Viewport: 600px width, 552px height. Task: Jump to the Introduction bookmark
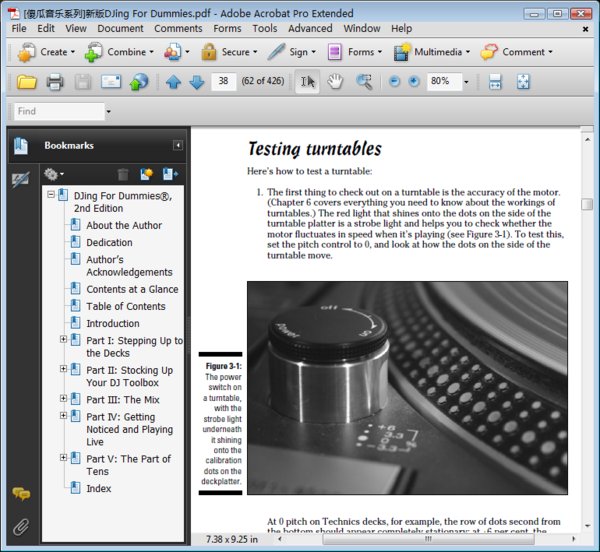(113, 324)
